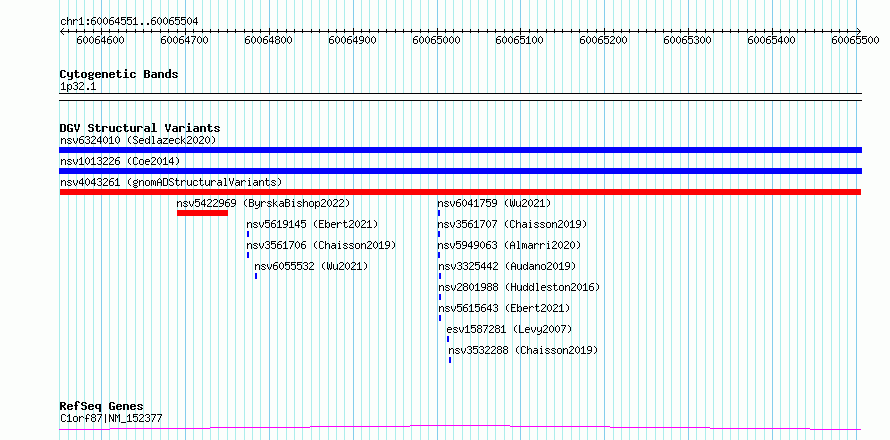Click the magenta C1orf87 gene track line
Screen dimensions: 890x440
[x=460, y=427]
